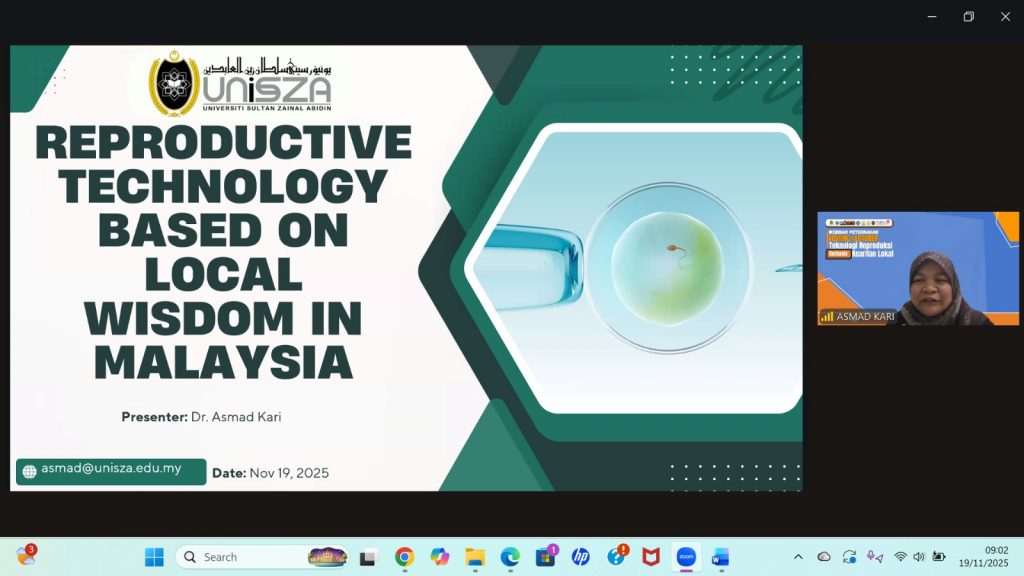Image resolution: width=1024 pixels, height=576 pixels.
Task: Open the clock and date panel
Action: (983, 557)
